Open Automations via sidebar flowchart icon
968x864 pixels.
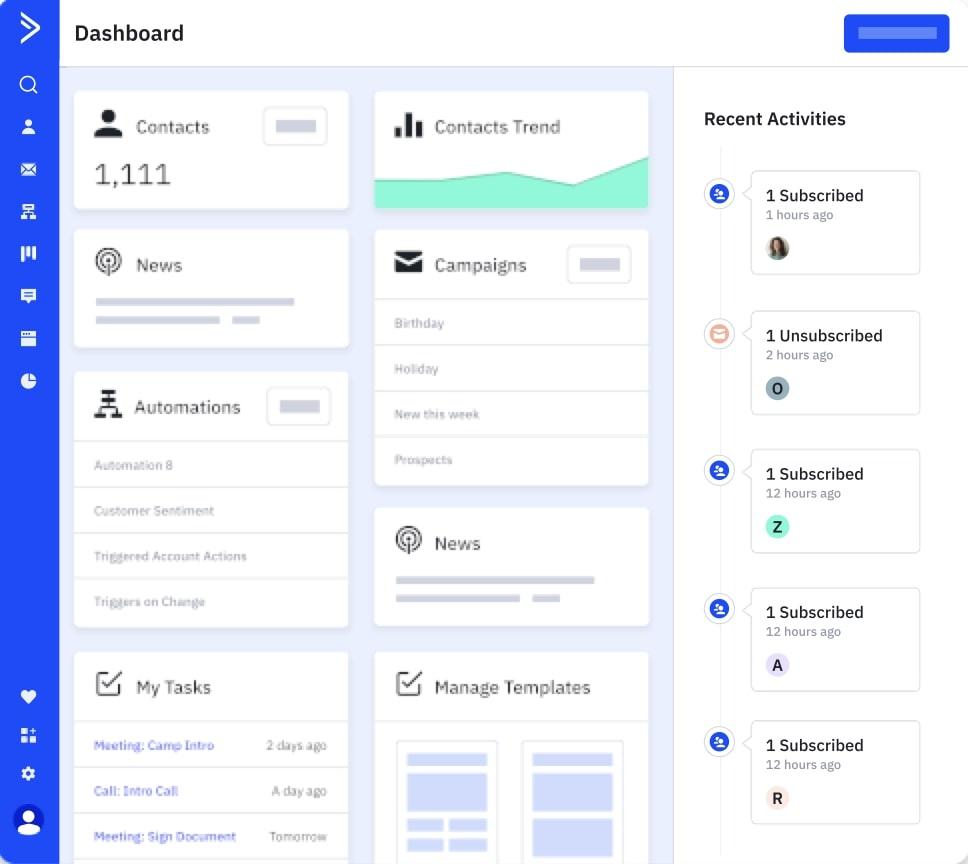(x=28, y=212)
